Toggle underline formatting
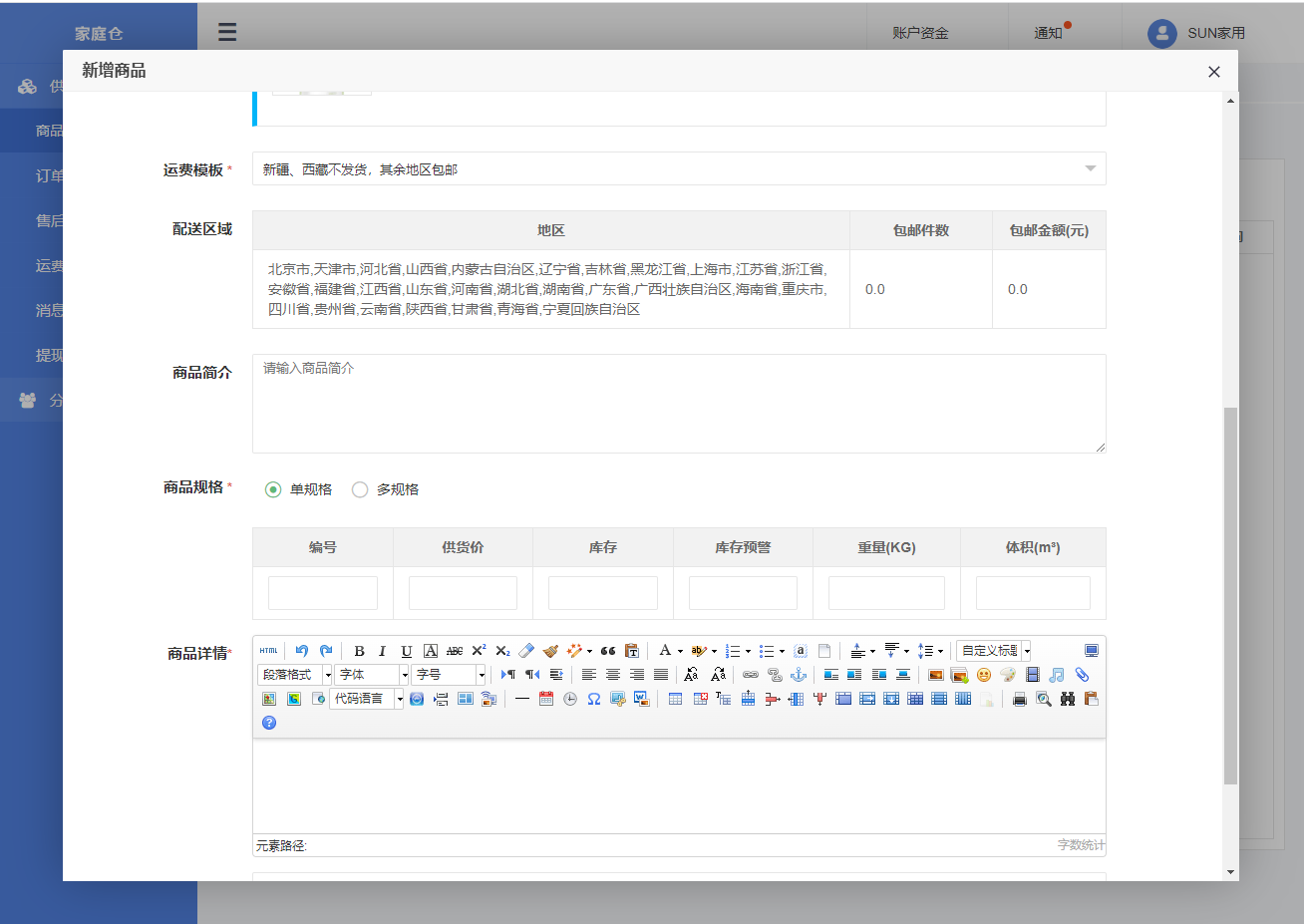The image size is (1304, 924). pos(407,651)
